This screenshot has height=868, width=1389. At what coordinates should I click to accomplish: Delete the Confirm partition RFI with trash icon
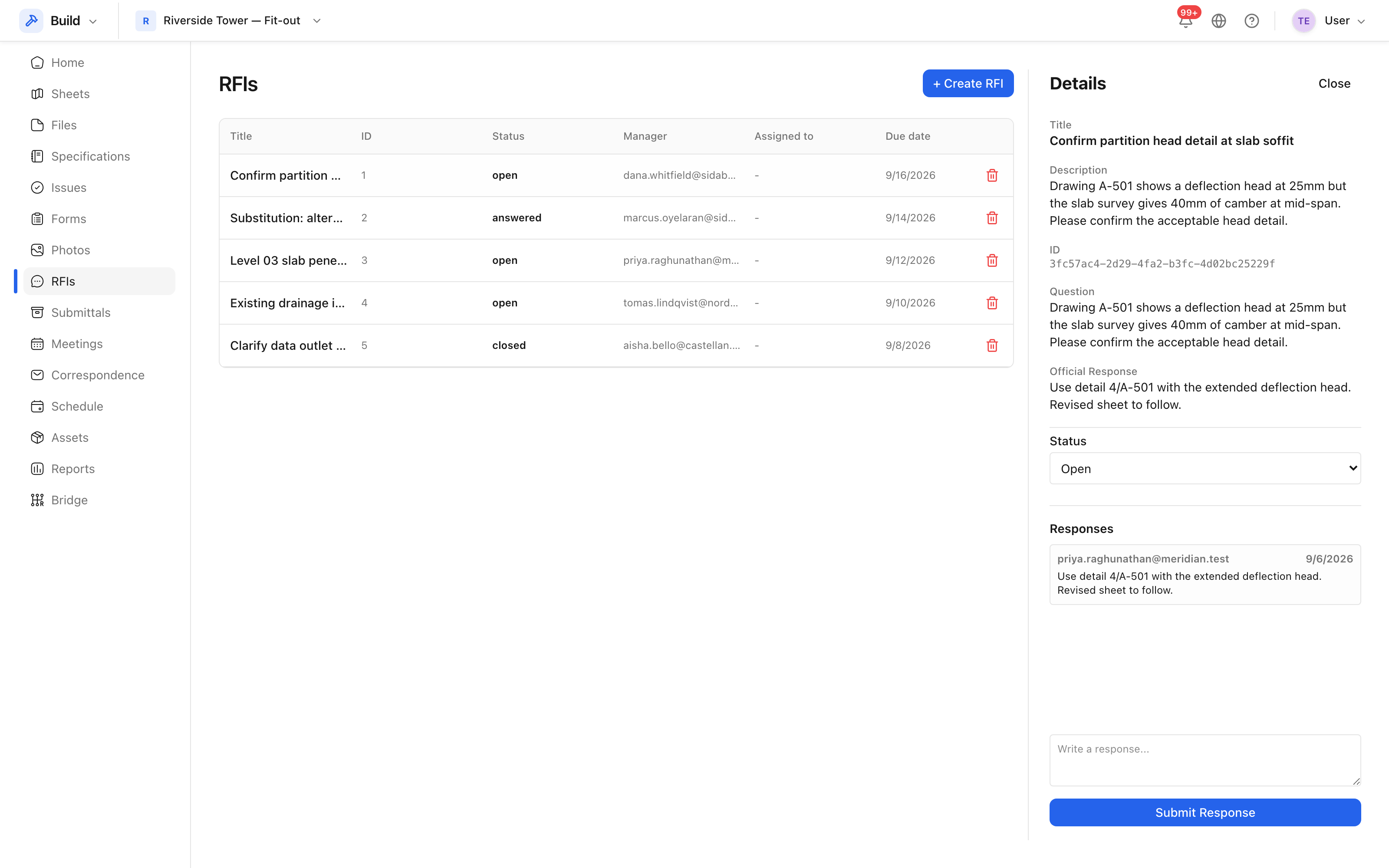point(992,175)
